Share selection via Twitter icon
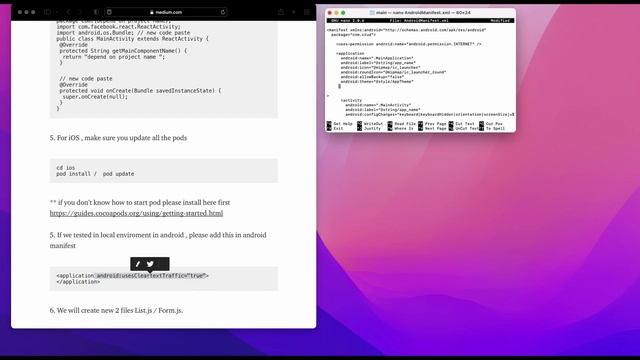This screenshot has width=640, height=360. click(x=150, y=264)
